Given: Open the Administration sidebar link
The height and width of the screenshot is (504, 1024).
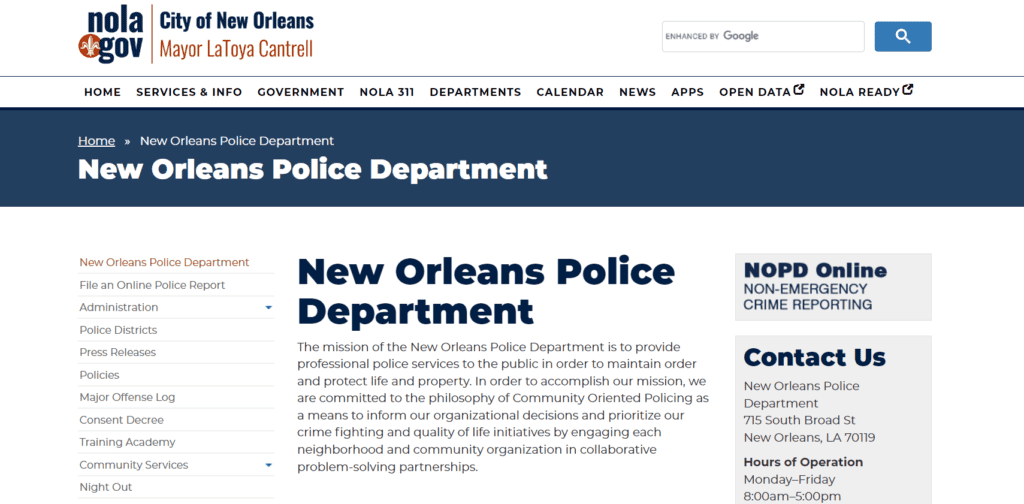Looking at the screenshot, I should point(119,307).
